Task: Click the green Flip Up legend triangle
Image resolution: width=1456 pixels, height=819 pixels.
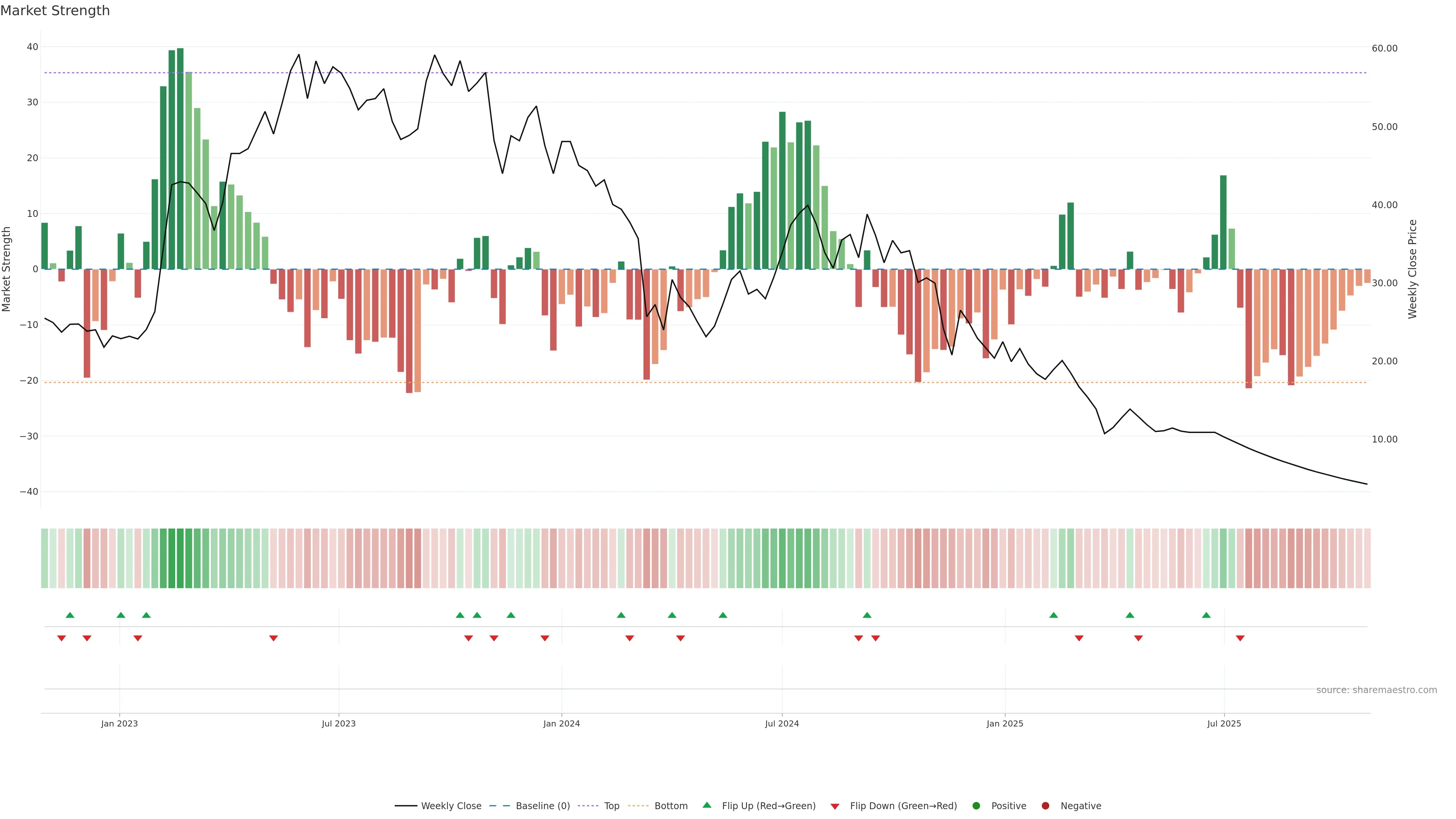Action: pyautogui.click(x=706, y=805)
